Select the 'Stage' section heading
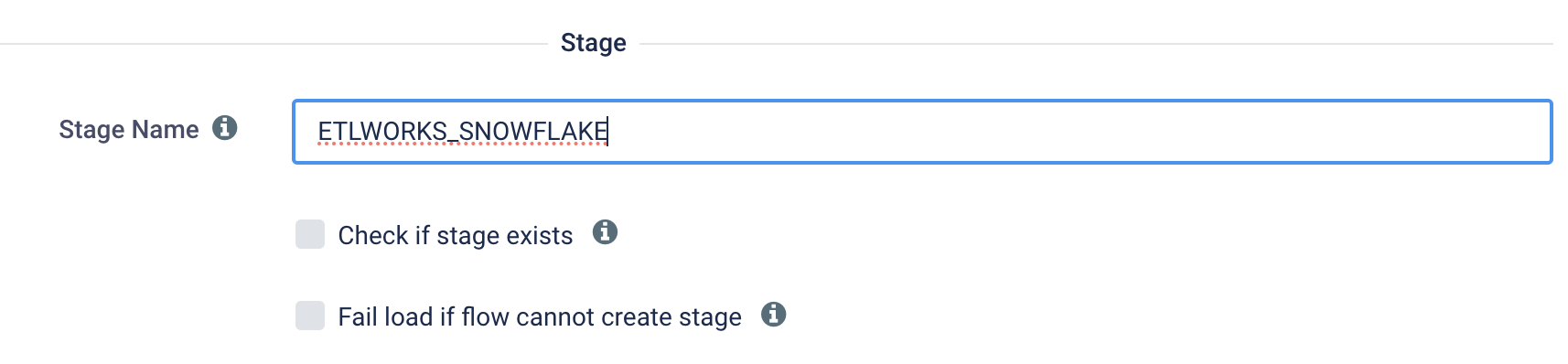Screen dimensions: 1568x364 point(594,43)
